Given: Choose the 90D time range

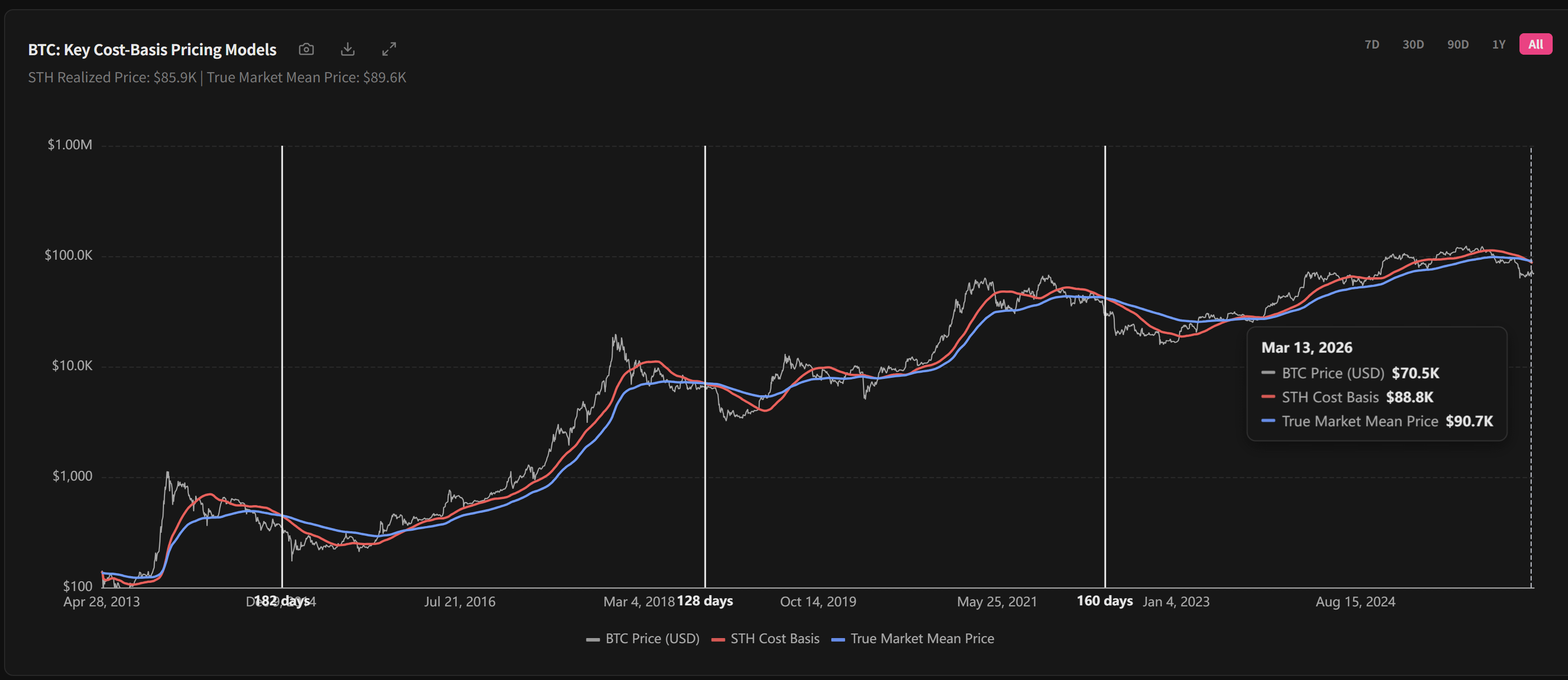Looking at the screenshot, I should [1457, 44].
